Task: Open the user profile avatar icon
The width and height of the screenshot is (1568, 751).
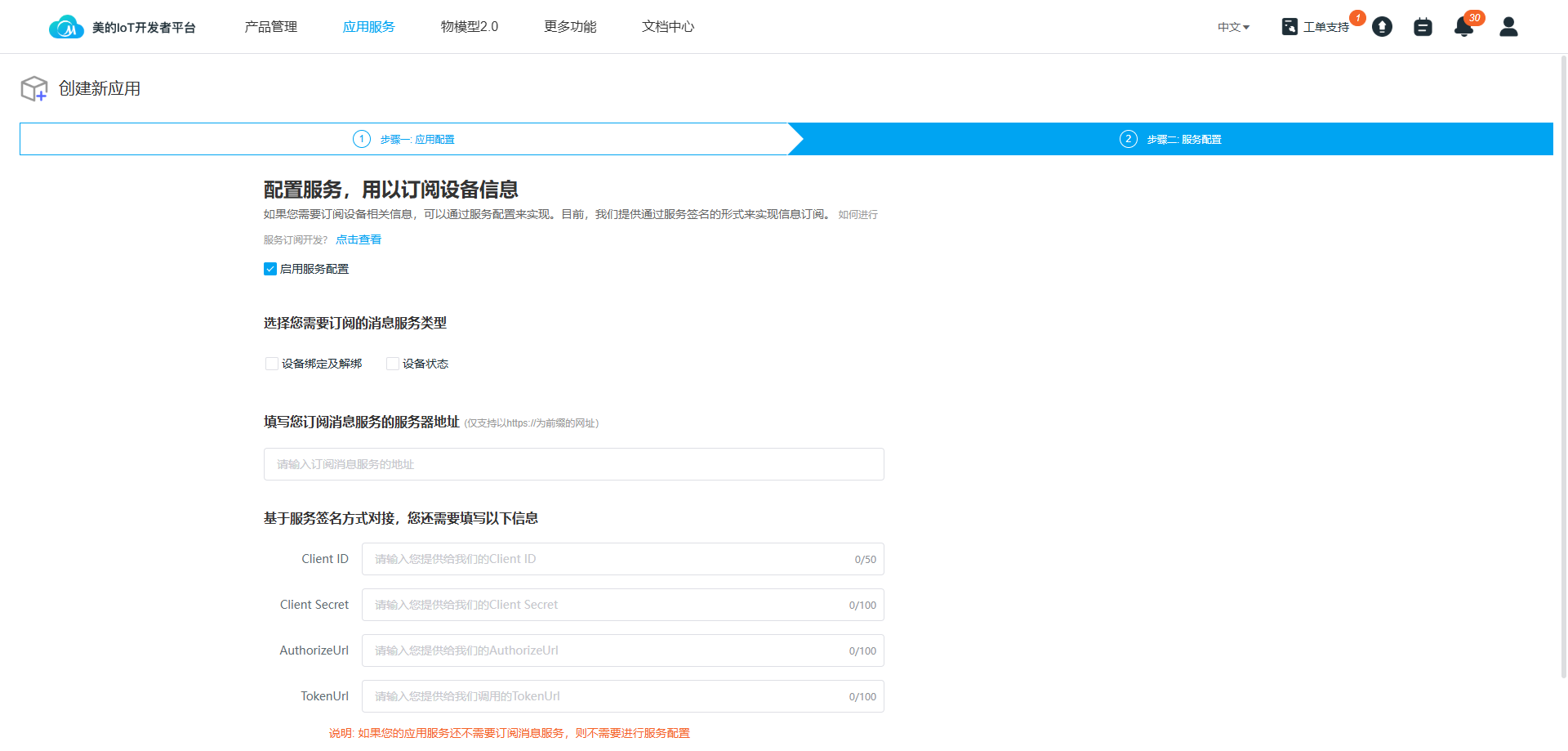Action: click(1508, 27)
